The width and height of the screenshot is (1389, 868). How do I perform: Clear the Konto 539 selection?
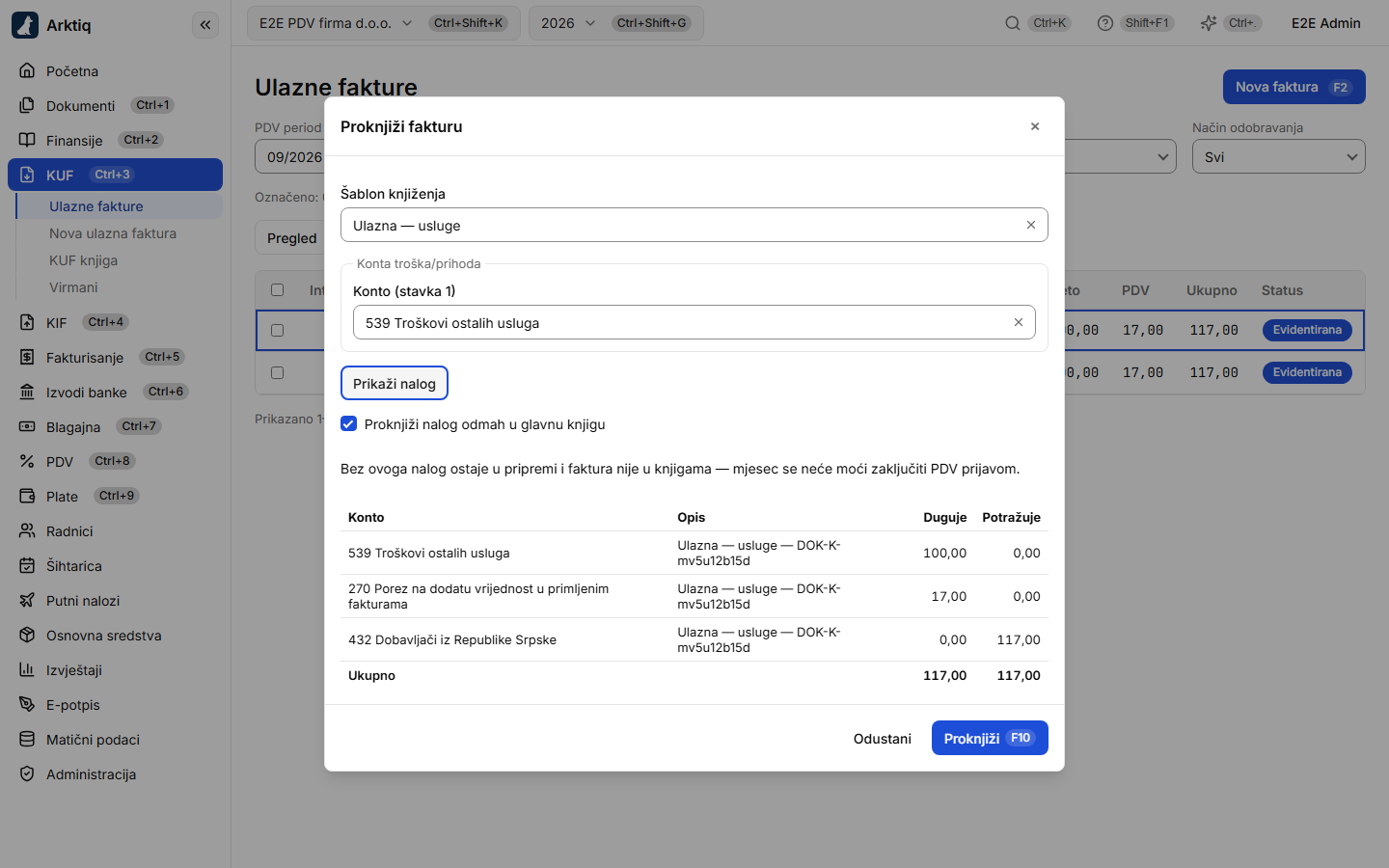[x=1019, y=322]
